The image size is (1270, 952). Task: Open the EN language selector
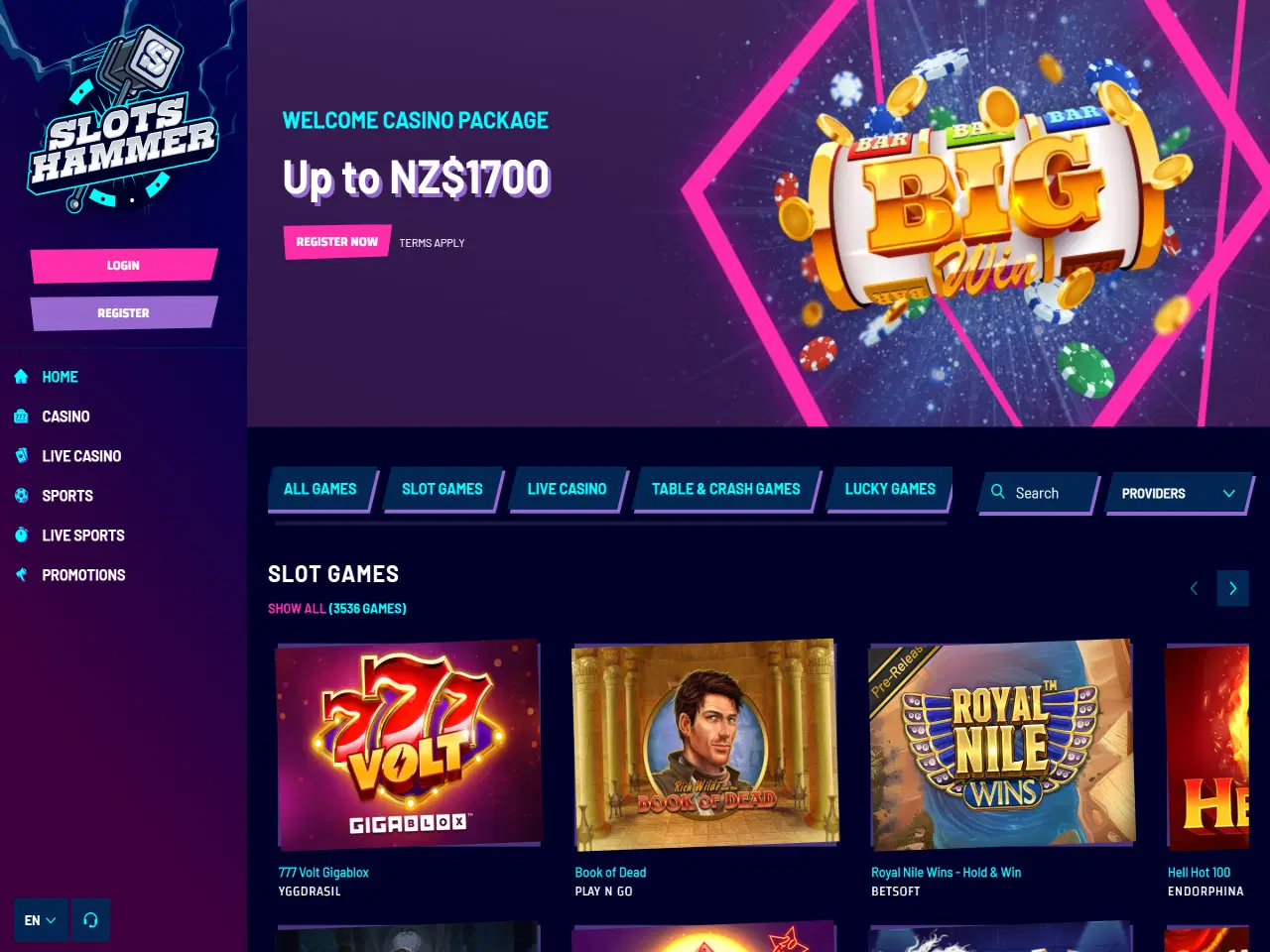pyautogui.click(x=41, y=920)
